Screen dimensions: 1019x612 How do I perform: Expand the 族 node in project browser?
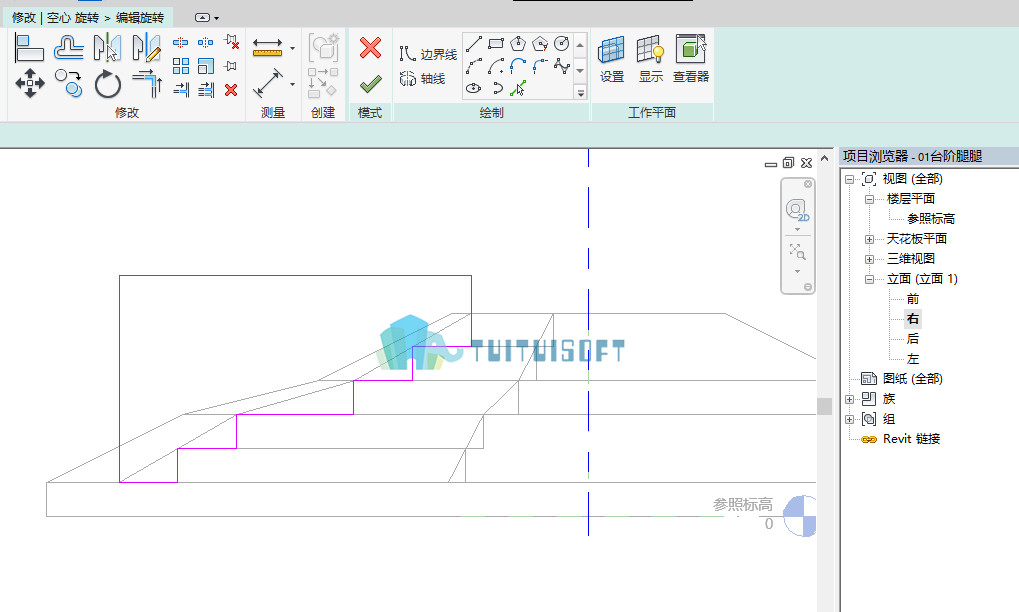(x=849, y=399)
